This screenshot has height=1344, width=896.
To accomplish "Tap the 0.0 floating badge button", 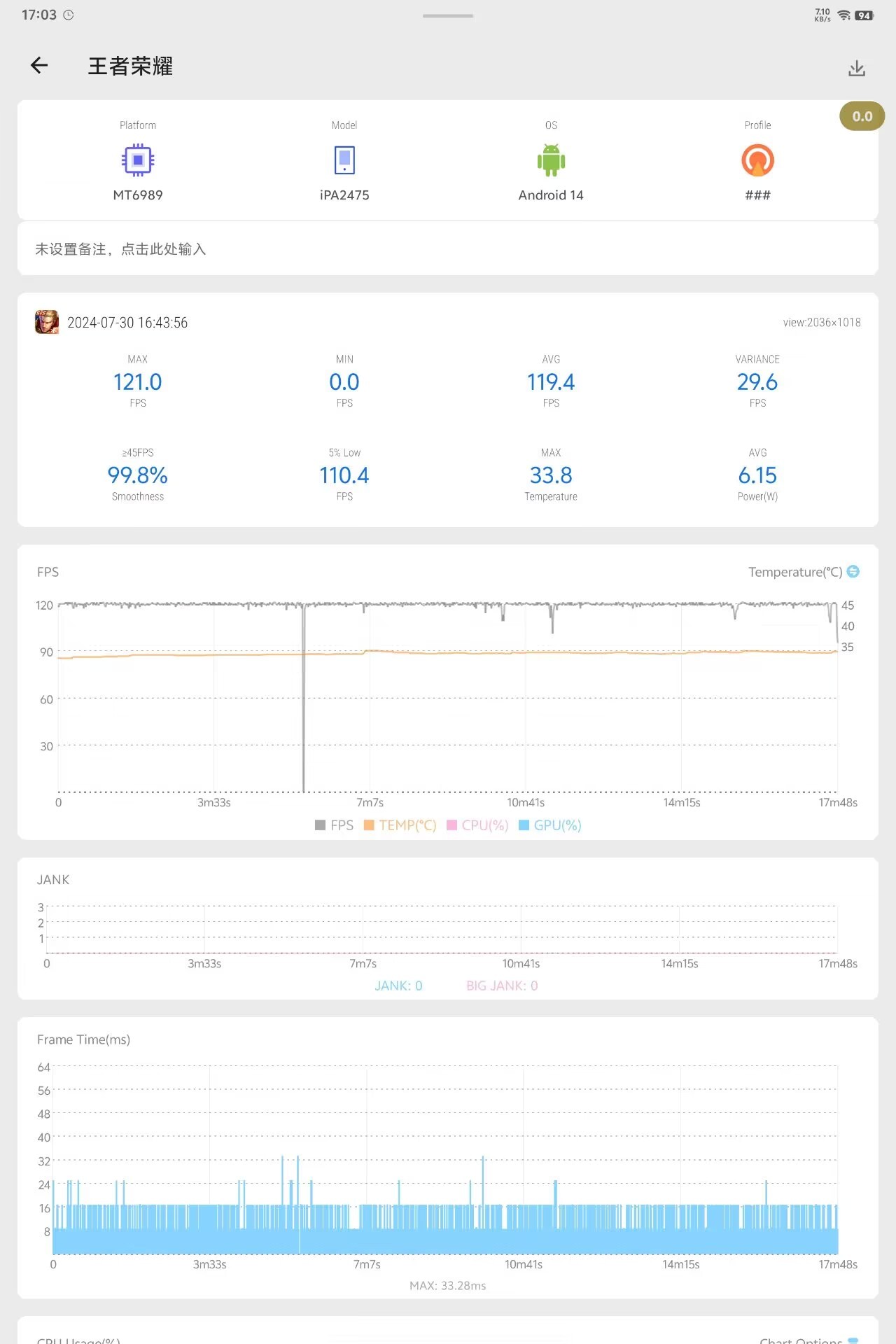I will click(x=862, y=116).
